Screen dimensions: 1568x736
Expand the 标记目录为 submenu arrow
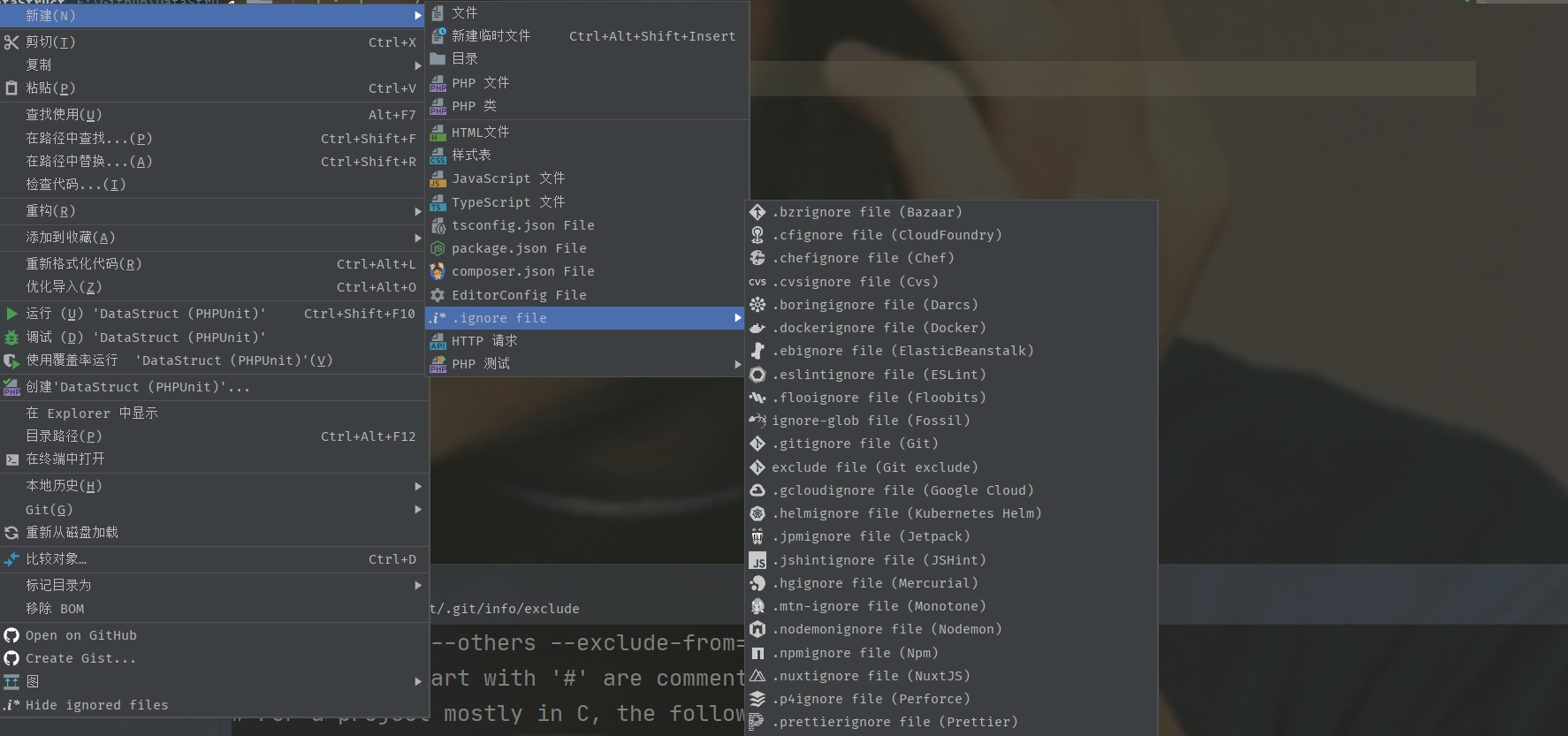[x=418, y=585]
